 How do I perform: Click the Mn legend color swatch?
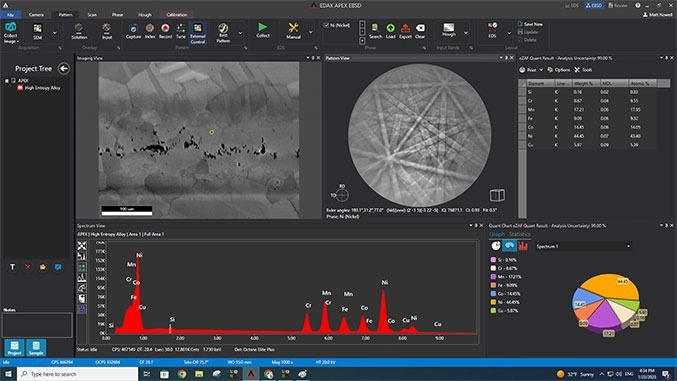tap(493, 276)
